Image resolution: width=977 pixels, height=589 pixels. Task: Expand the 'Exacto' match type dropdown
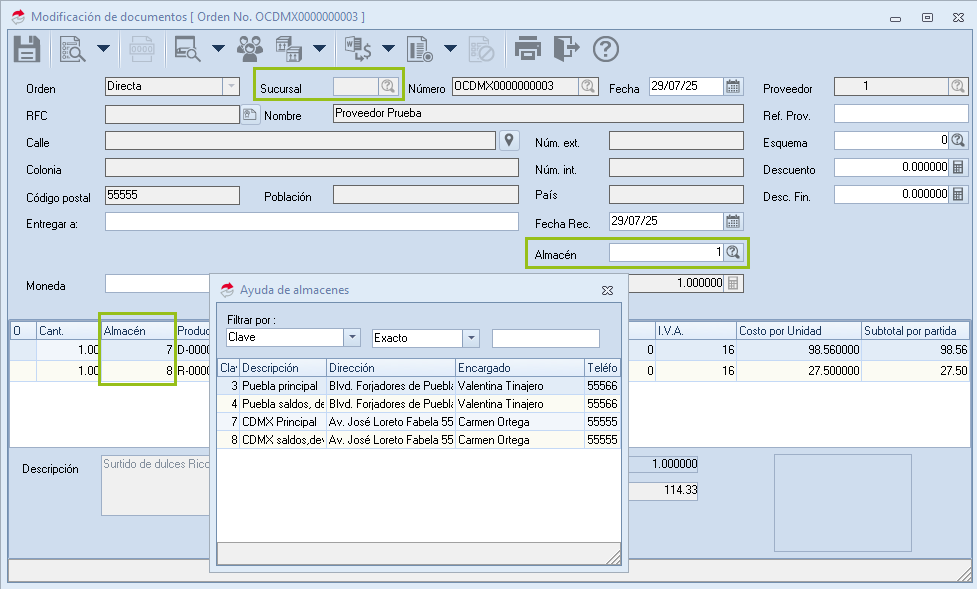(x=471, y=338)
